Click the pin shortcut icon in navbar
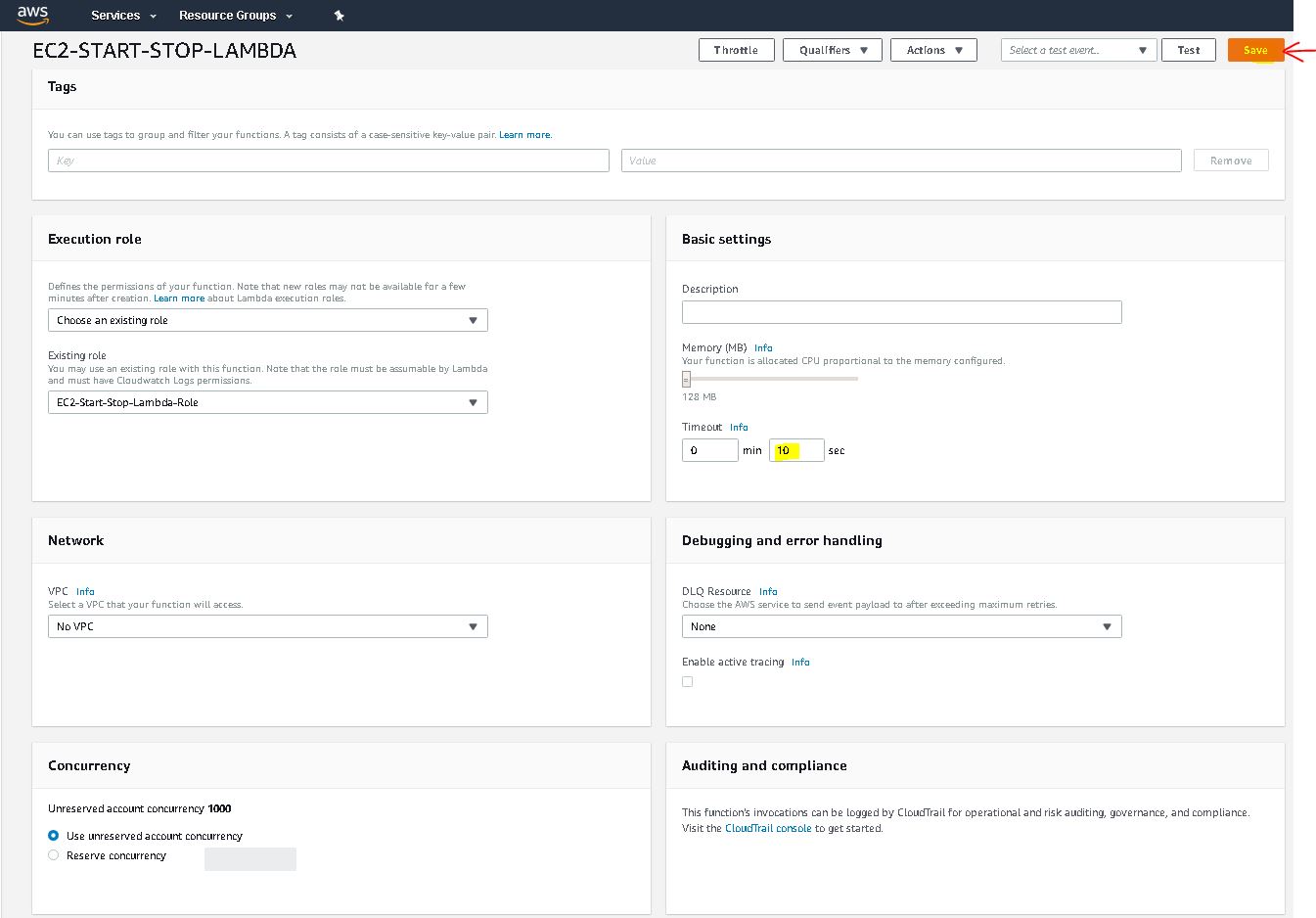Image resolution: width=1316 pixels, height=918 pixels. pos(339,16)
